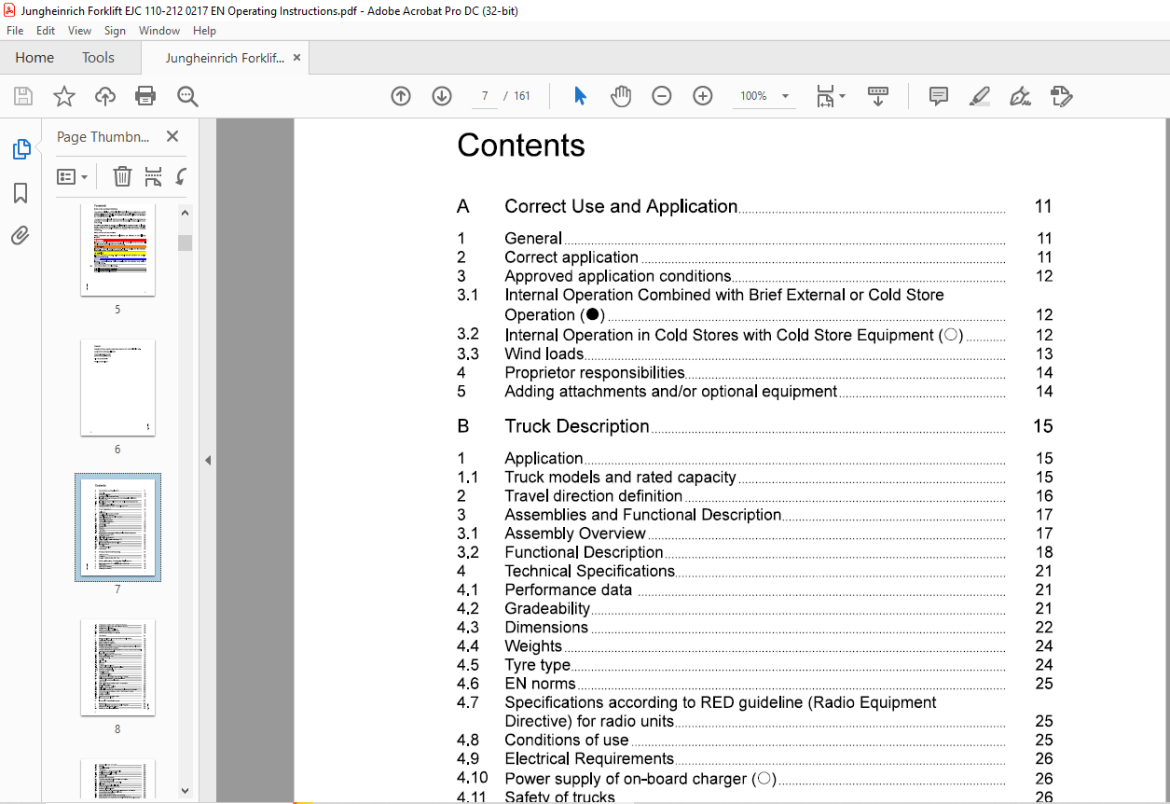Click the cloud upload share icon

(105, 96)
